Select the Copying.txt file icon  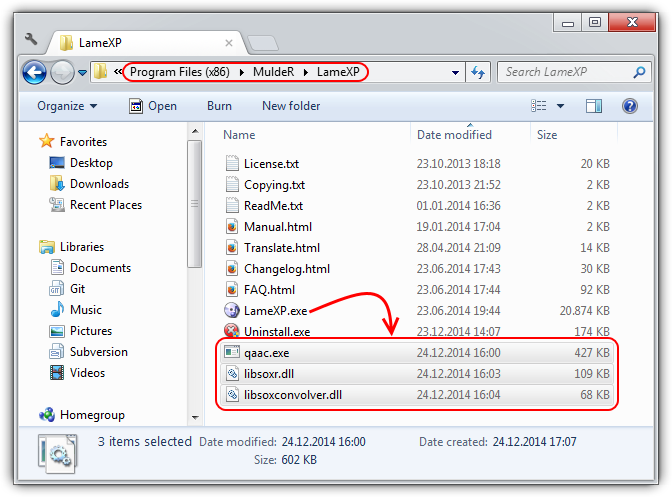232,185
